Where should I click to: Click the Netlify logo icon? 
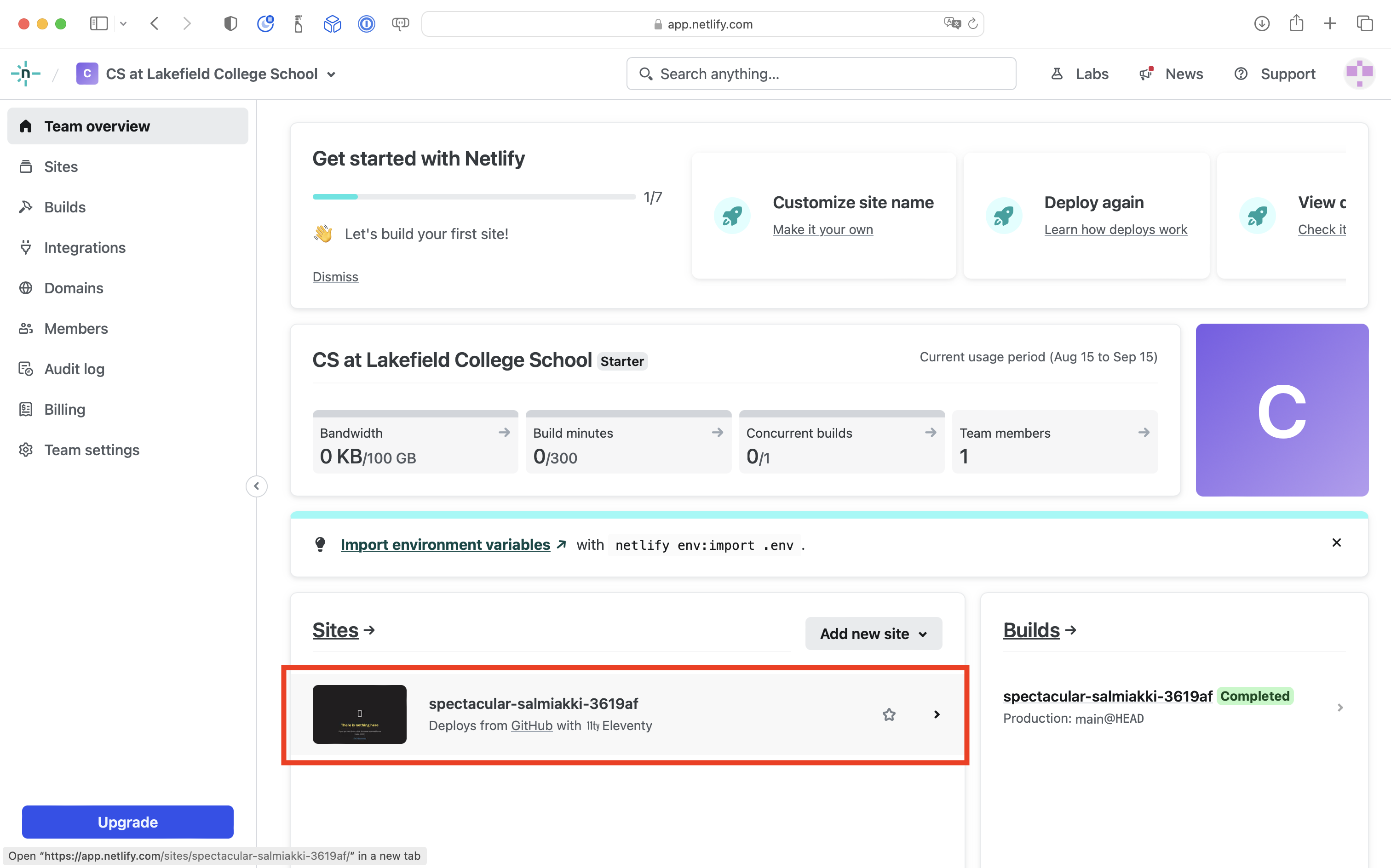coord(25,74)
